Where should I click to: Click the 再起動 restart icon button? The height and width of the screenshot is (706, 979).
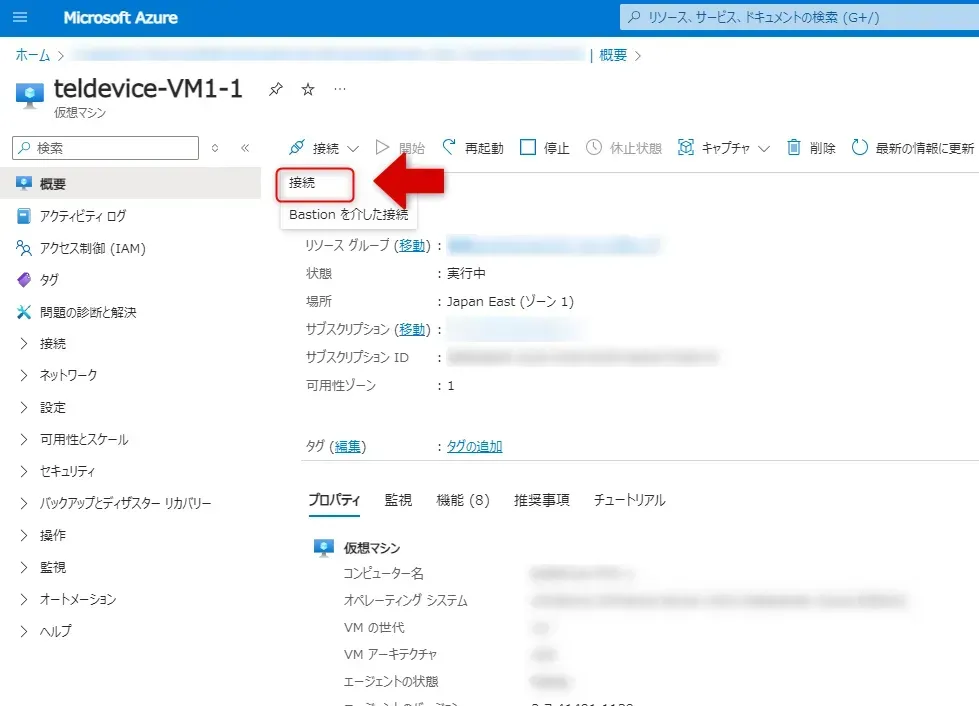(x=473, y=148)
